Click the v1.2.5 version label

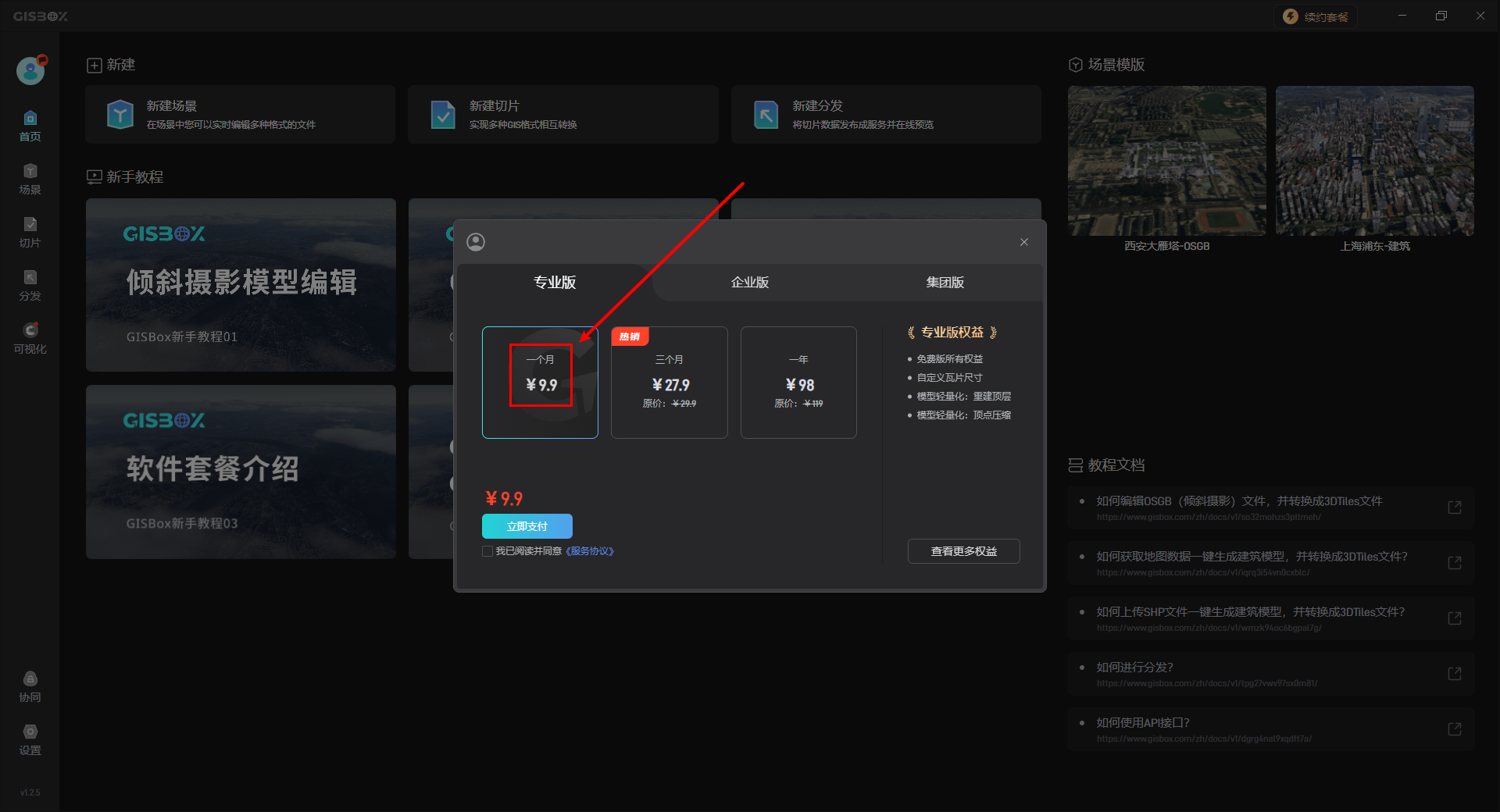[x=30, y=792]
